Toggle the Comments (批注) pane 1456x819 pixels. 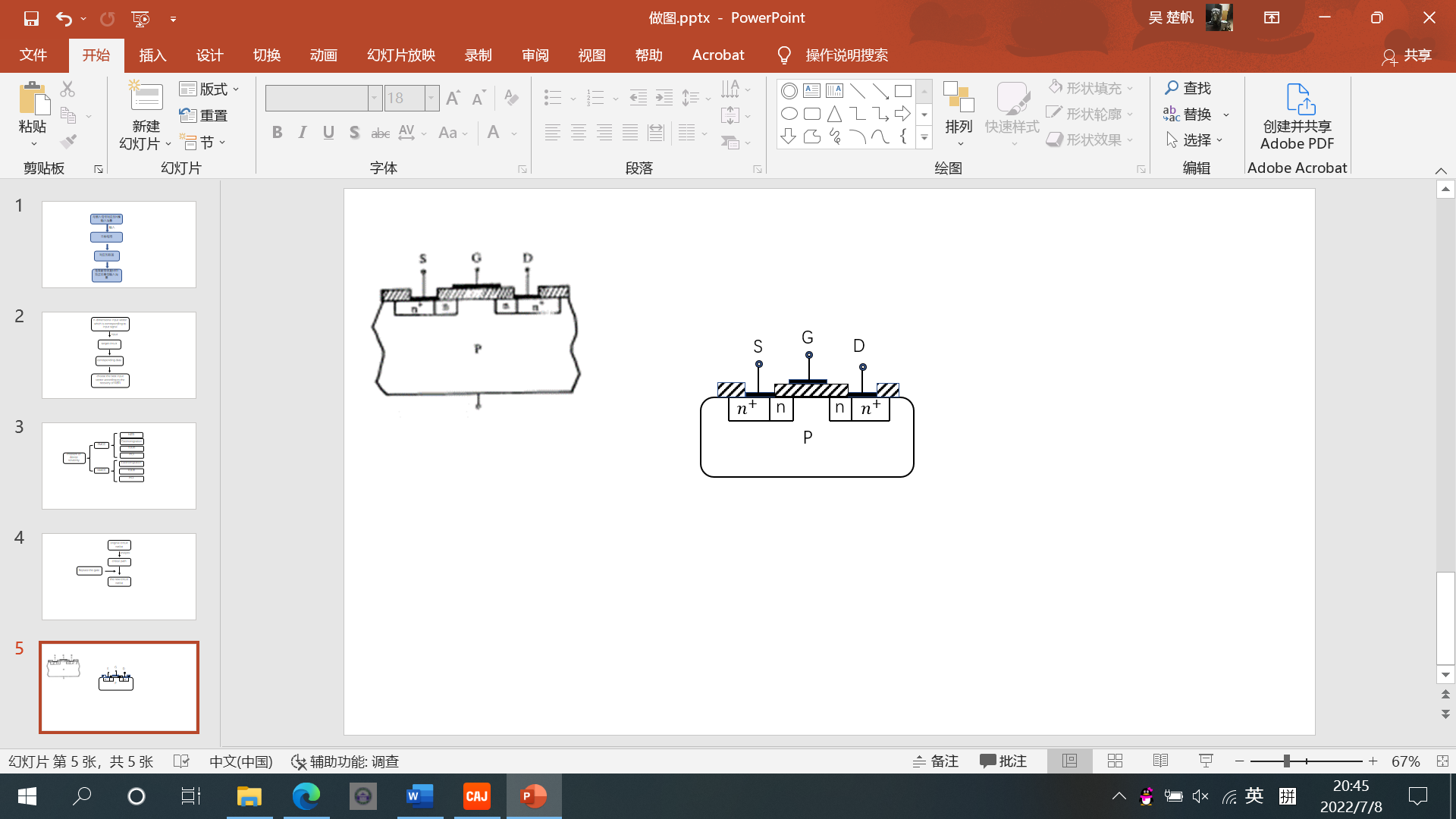pos(1003,761)
